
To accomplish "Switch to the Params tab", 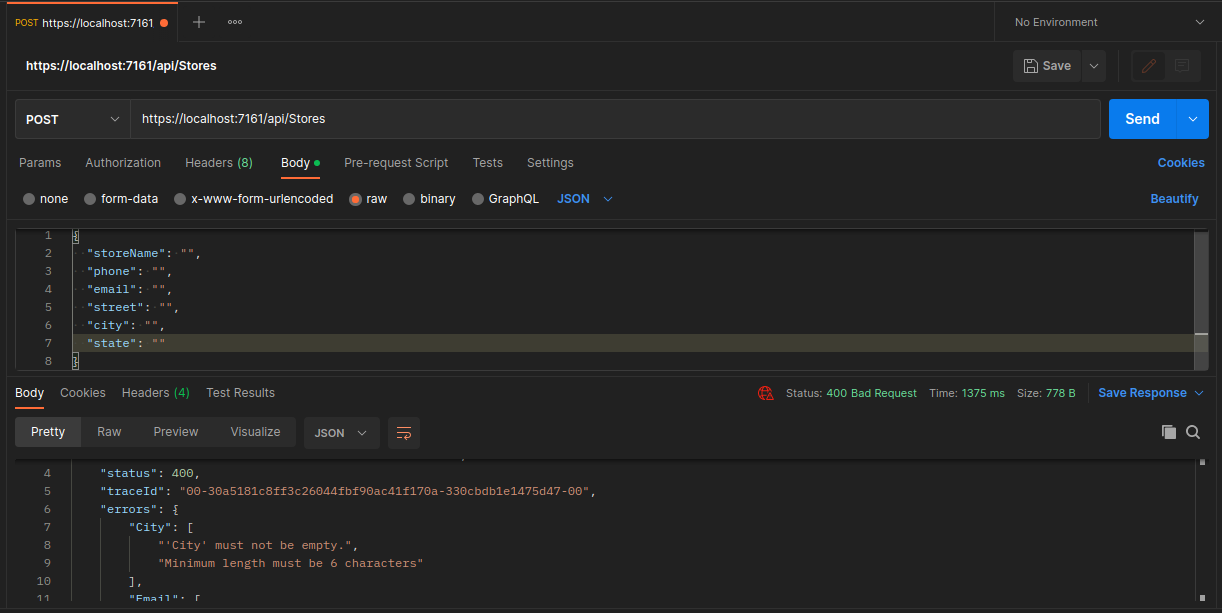I will tap(40, 163).
